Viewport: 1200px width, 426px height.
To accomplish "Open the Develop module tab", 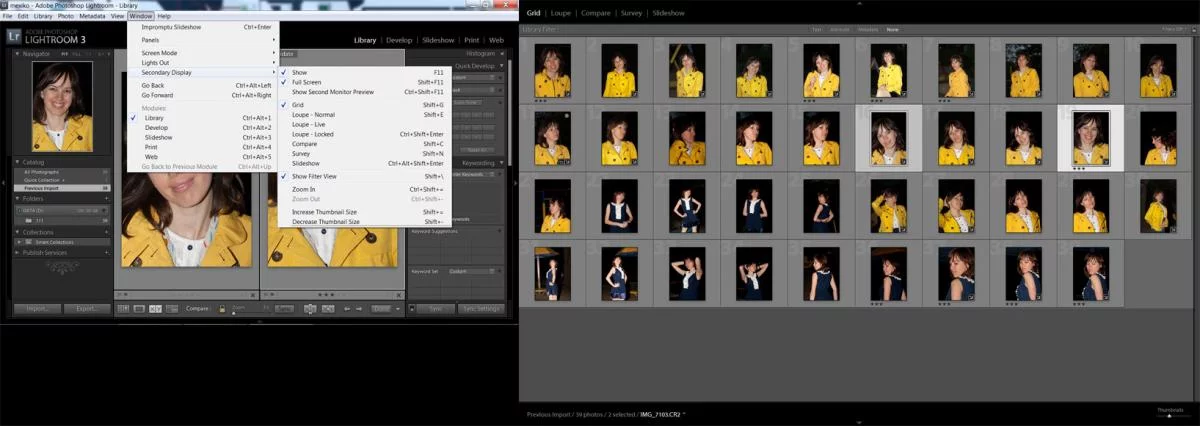I will [399, 40].
